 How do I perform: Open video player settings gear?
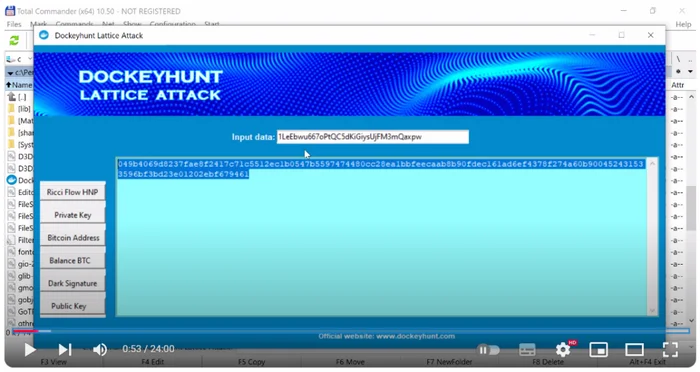(x=563, y=349)
